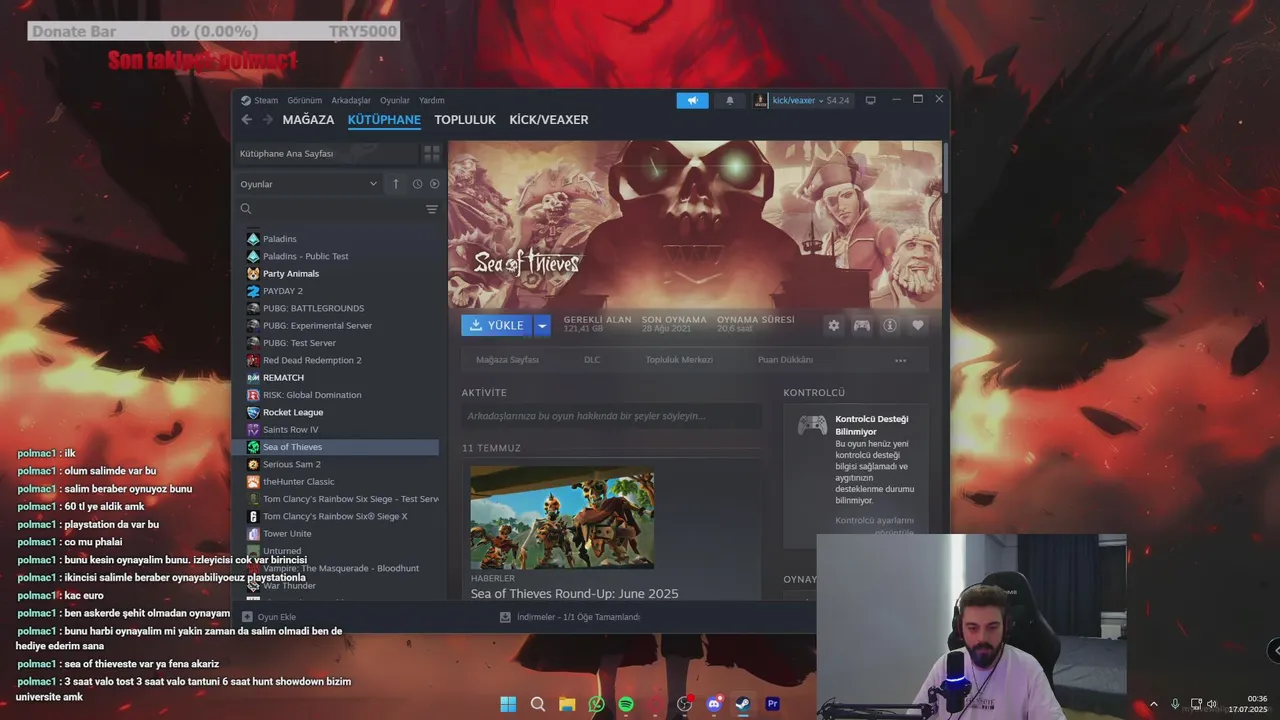Switch library to grid collections view icon

[432, 154]
